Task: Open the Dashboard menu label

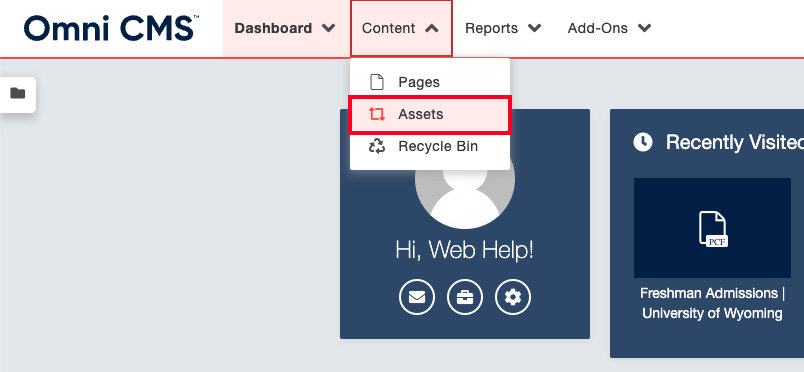Action: tap(273, 28)
